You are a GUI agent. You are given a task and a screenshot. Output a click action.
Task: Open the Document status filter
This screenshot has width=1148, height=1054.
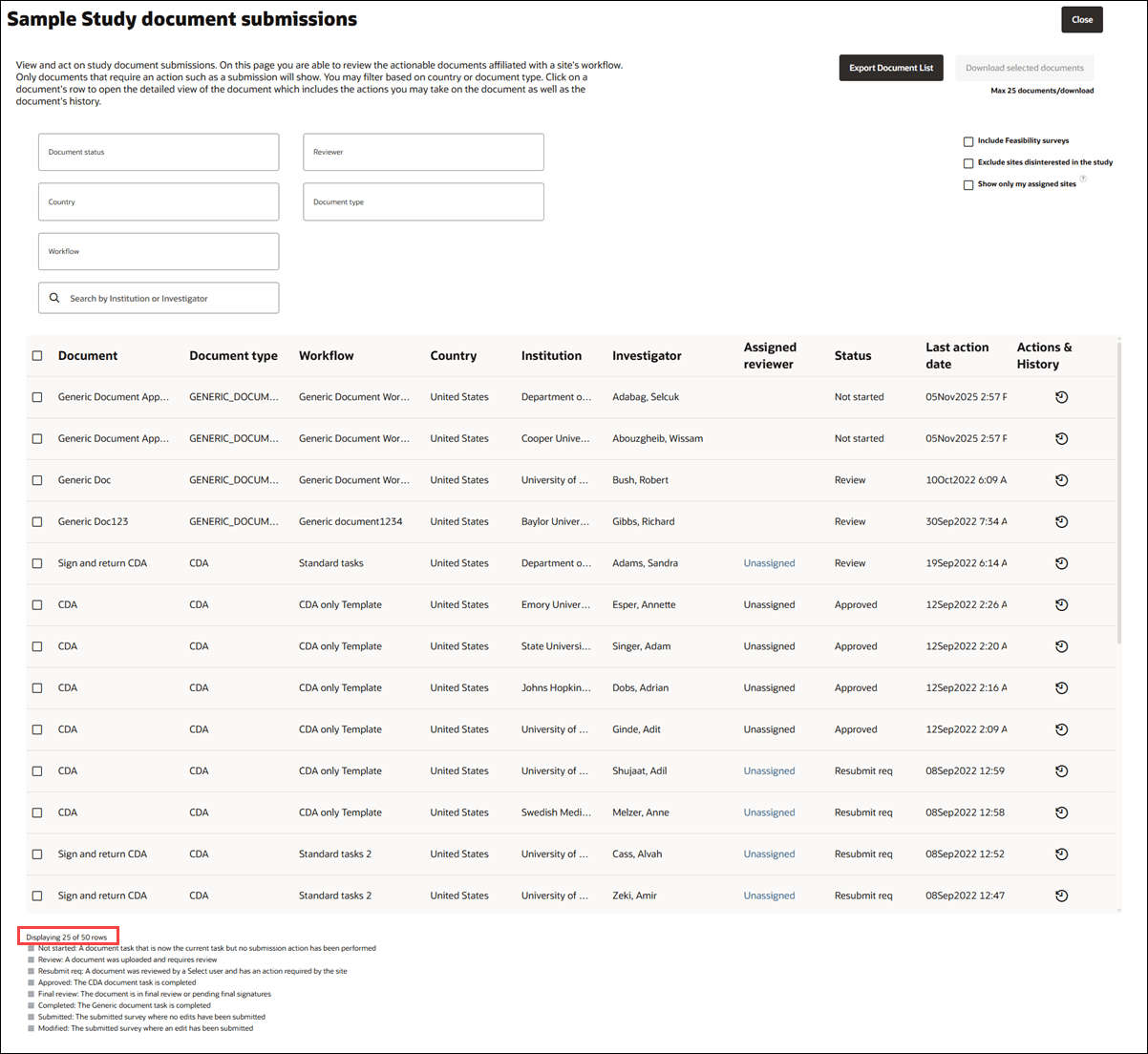coord(159,152)
